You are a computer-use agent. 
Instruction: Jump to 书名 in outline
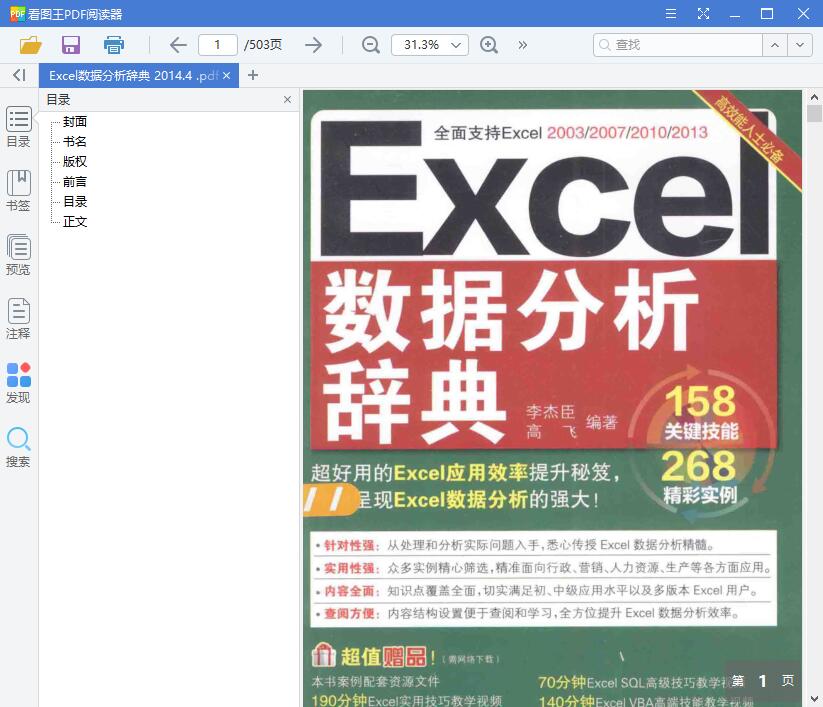75,142
